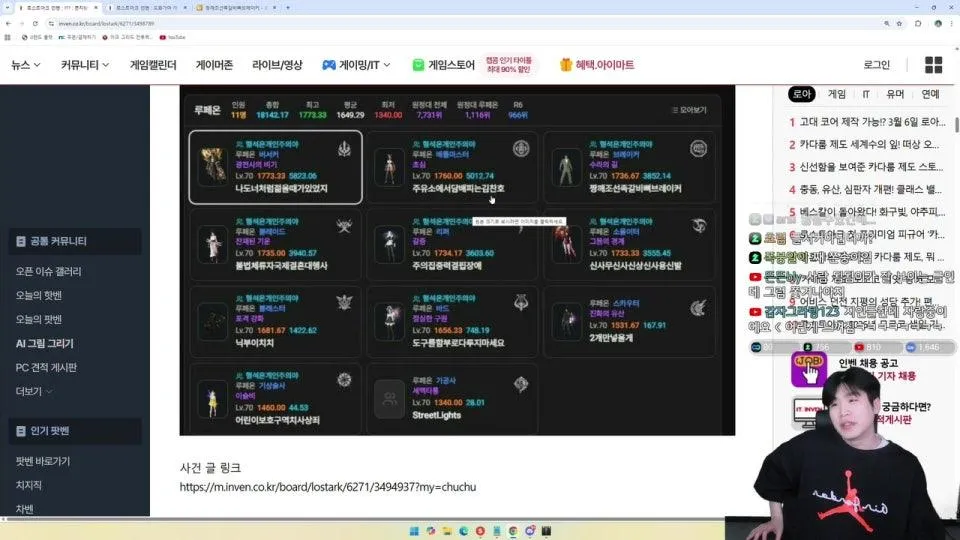Expand the 게이밍/IT dropdown
The height and width of the screenshot is (540, 960).
click(x=356, y=65)
